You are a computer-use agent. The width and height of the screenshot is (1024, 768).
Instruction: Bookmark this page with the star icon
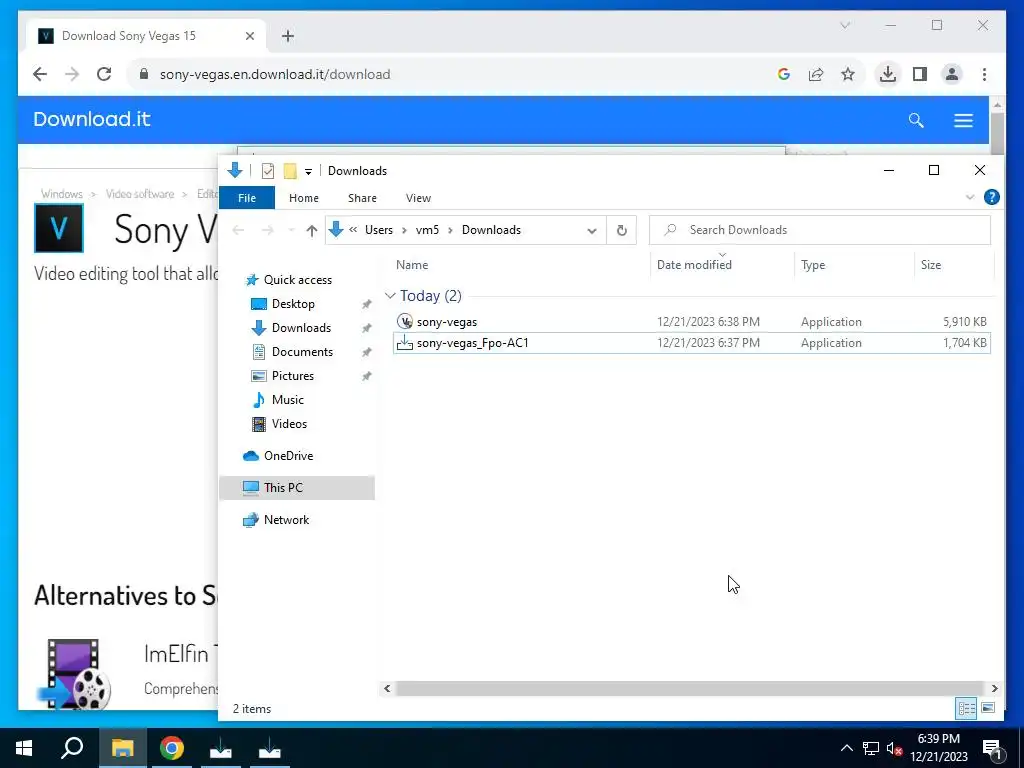(x=848, y=74)
